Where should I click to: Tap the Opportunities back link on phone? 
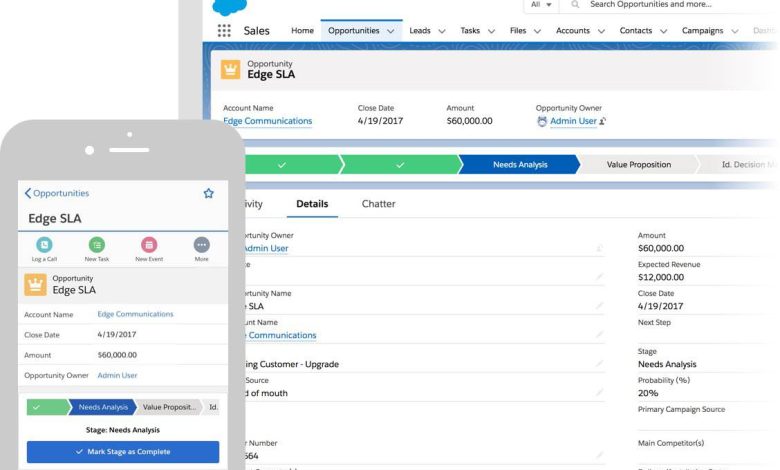(61, 193)
